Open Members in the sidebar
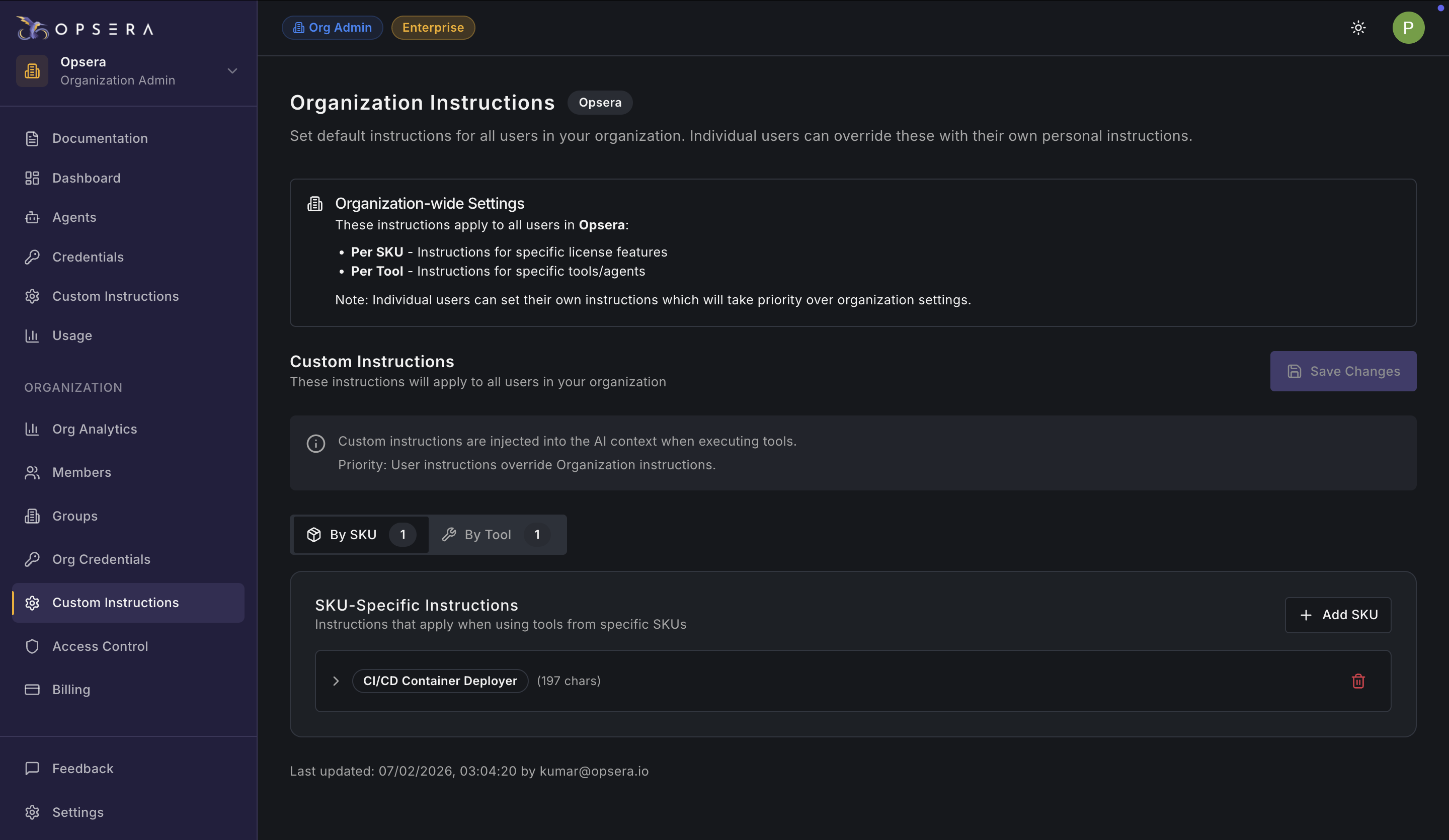Screen dimensions: 1449x840 81,472
